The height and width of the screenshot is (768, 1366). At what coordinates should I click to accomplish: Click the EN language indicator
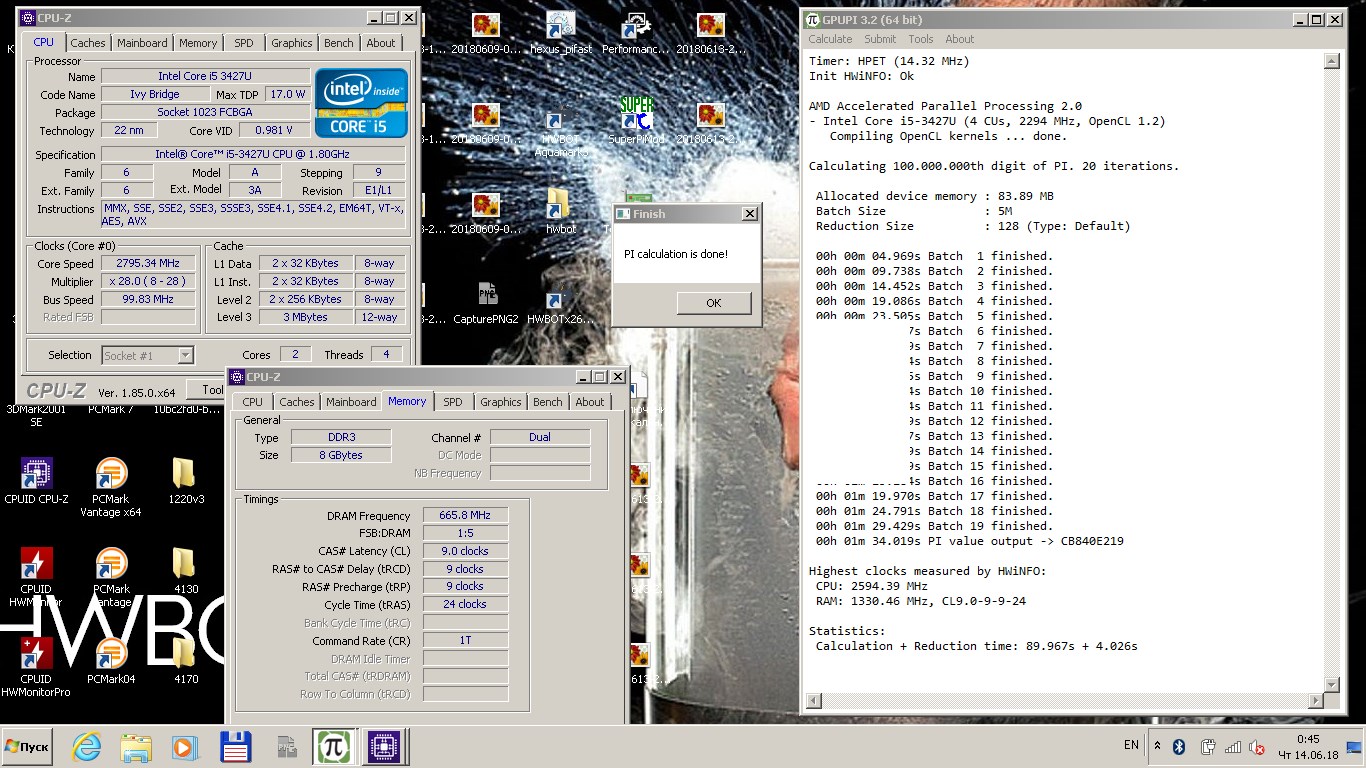pos(1131,745)
